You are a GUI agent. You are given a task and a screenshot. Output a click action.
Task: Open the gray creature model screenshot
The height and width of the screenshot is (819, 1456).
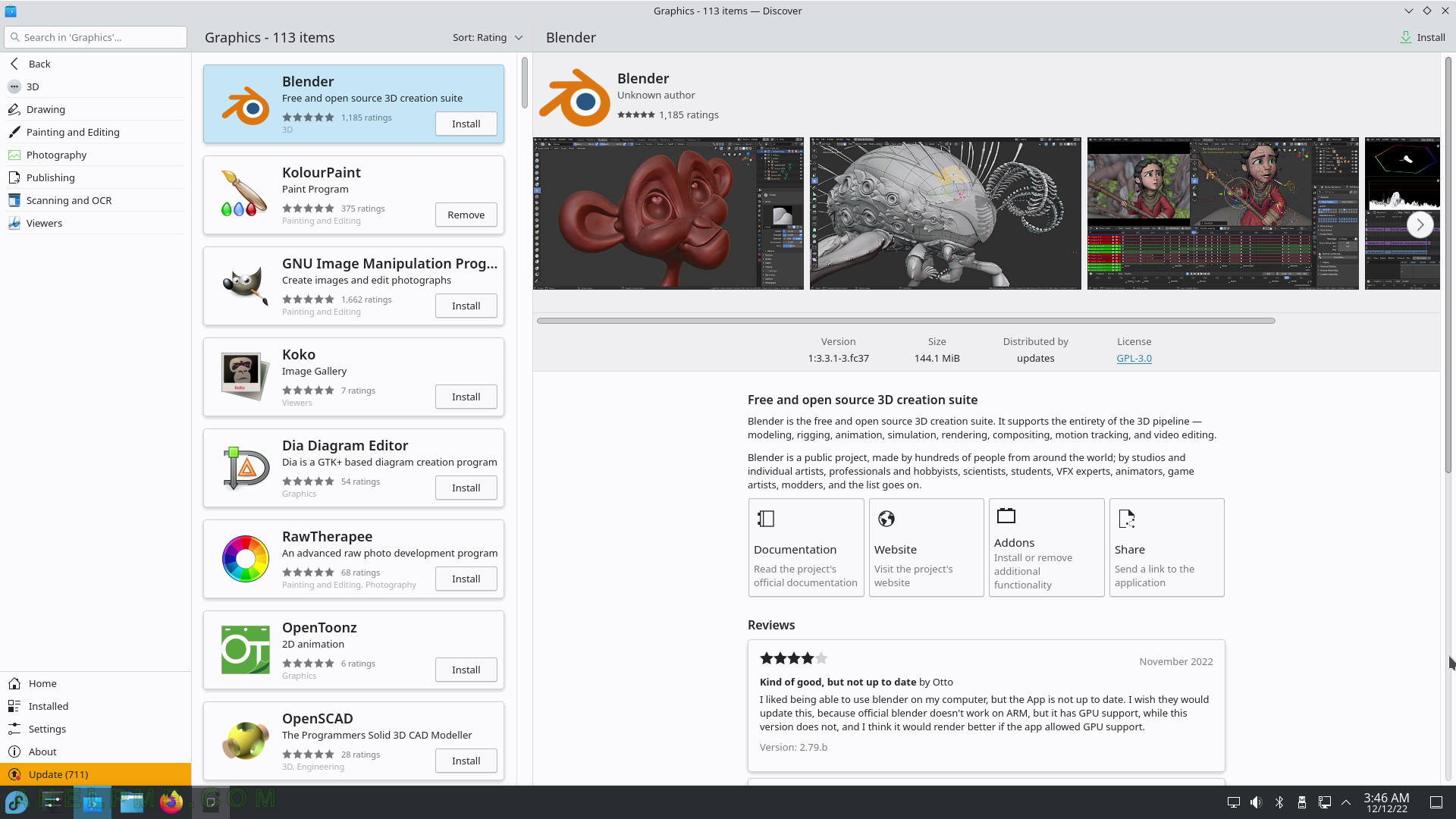pyautogui.click(x=945, y=213)
